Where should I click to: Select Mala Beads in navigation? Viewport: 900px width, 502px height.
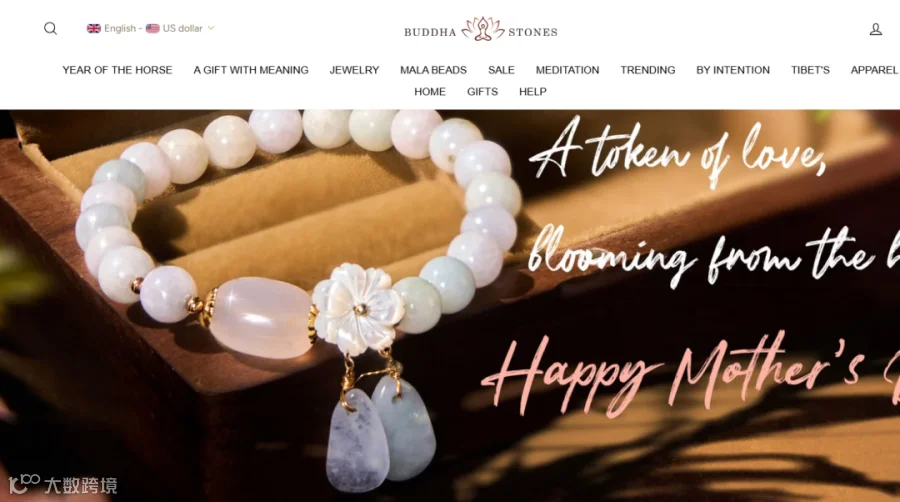(433, 70)
